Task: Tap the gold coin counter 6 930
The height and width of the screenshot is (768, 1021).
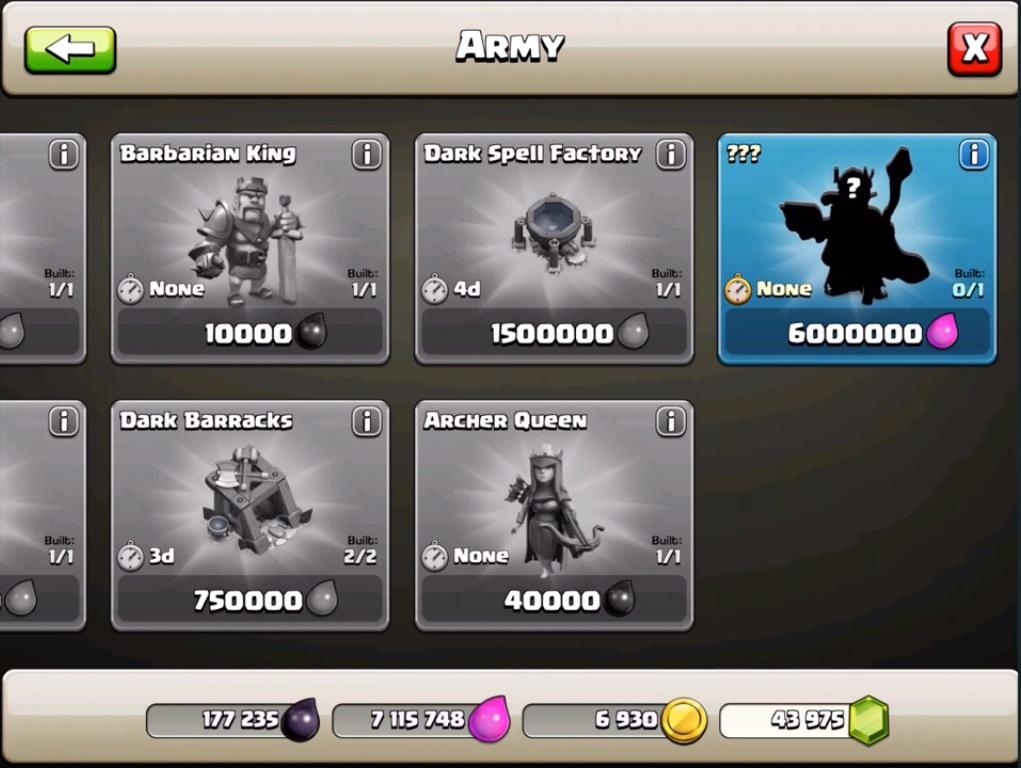Action: [615, 720]
